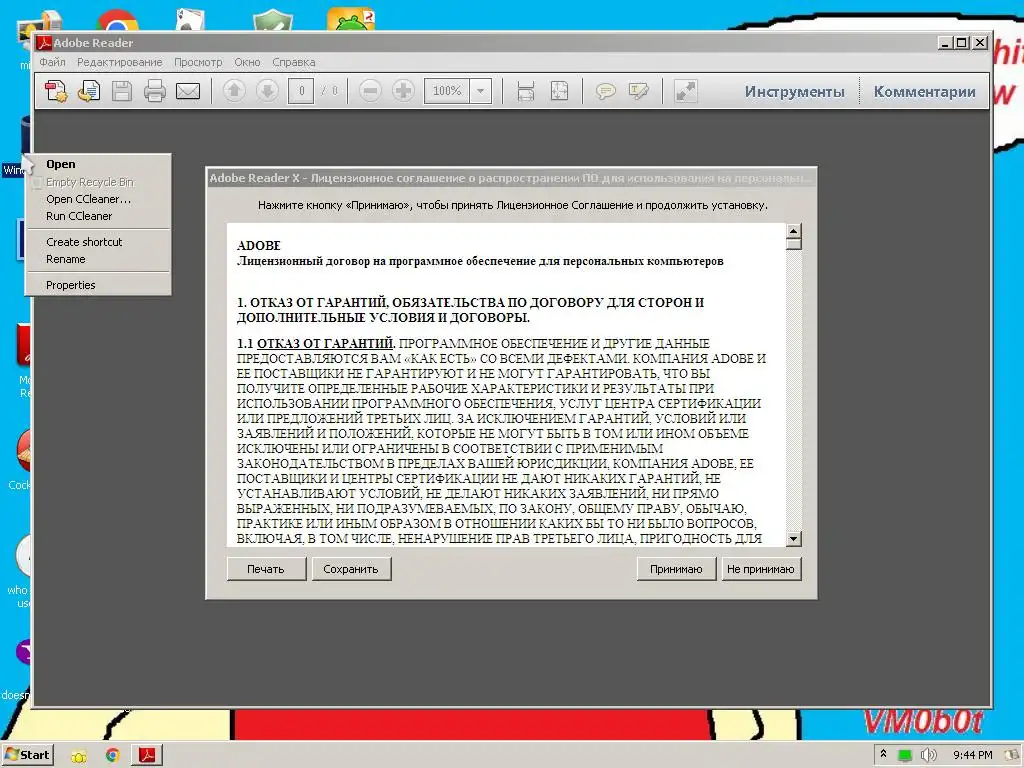Screen dimensions: 1024x768
Task: Click the Fit width scrolling icon
Action: pos(526,91)
